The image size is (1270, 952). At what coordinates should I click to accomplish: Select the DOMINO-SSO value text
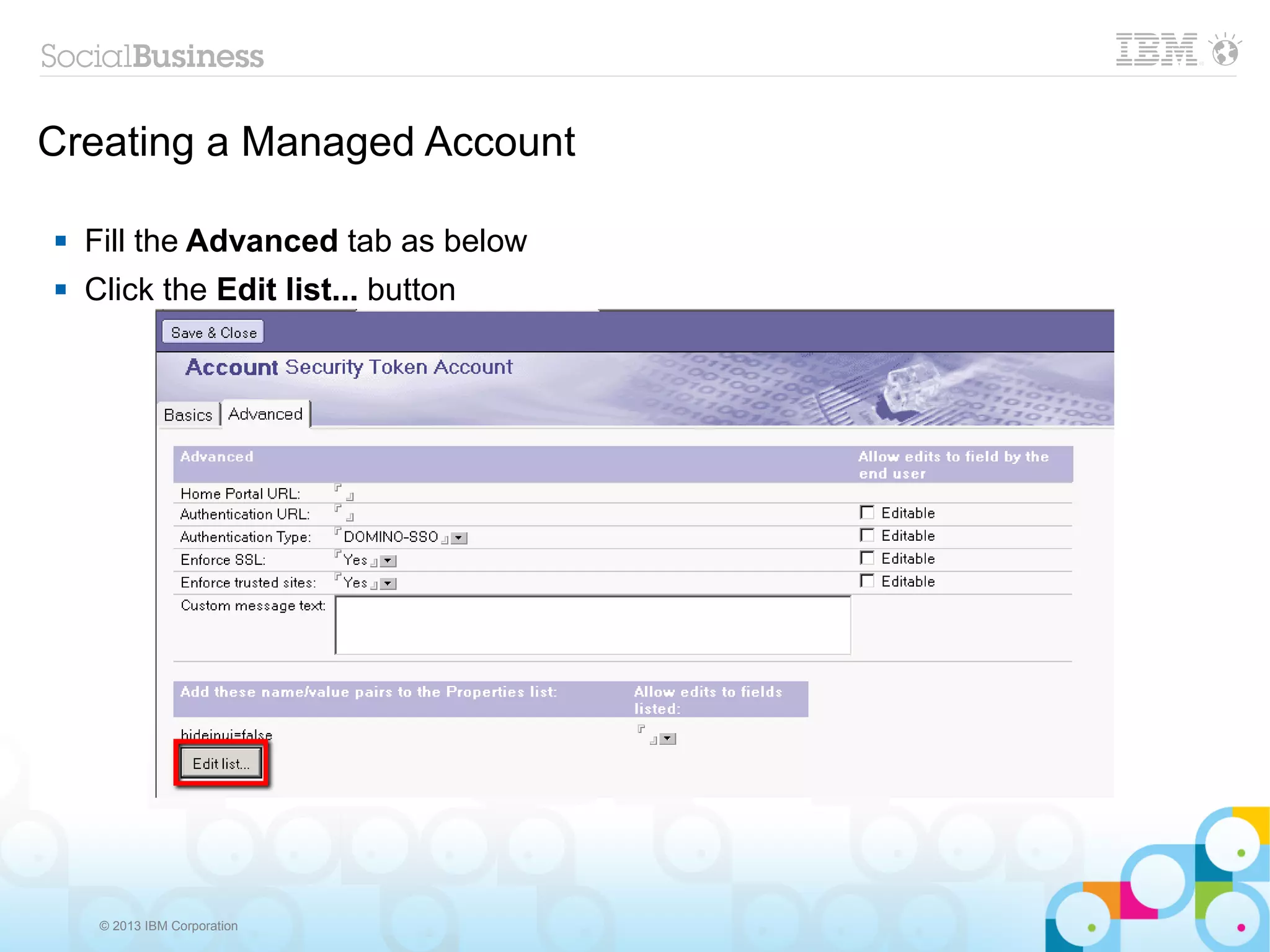tap(391, 536)
